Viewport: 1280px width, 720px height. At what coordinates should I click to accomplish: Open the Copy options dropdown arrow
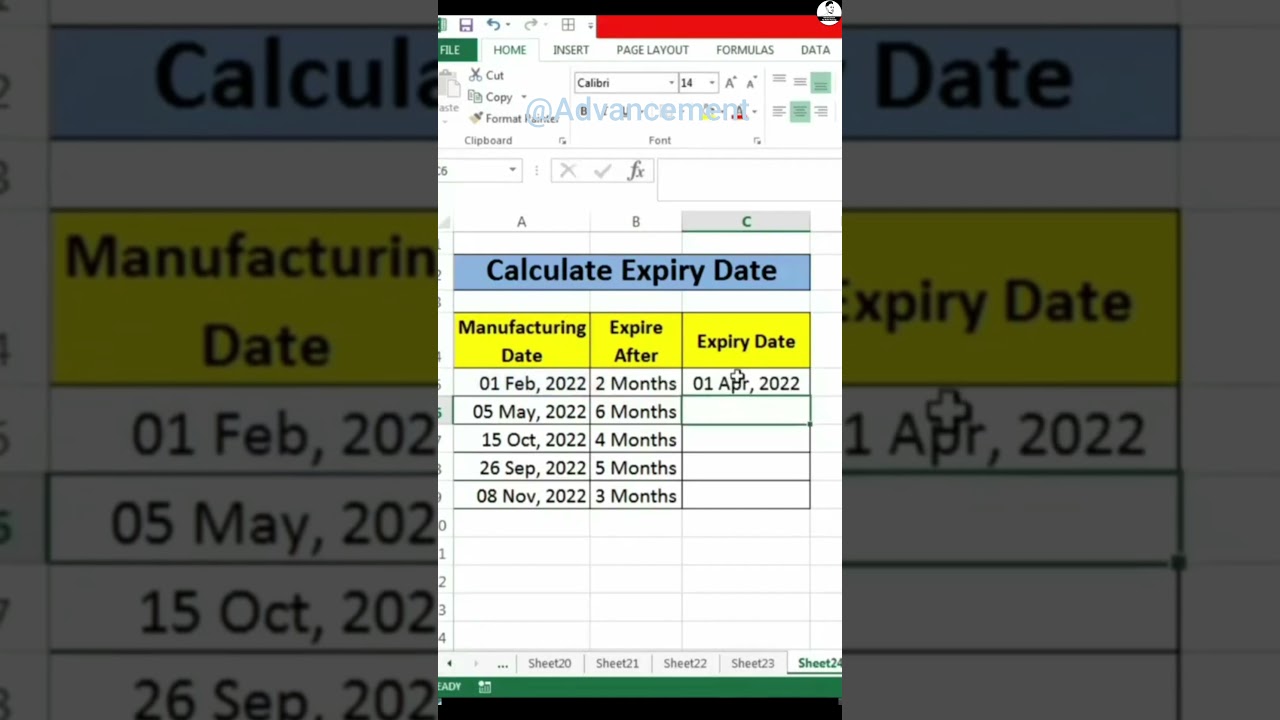(x=523, y=97)
